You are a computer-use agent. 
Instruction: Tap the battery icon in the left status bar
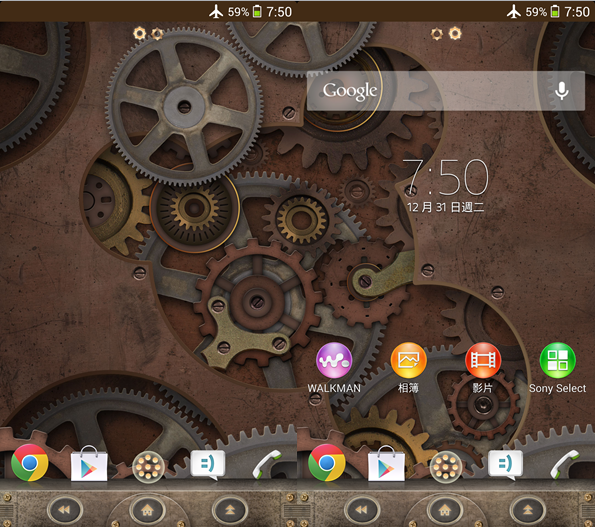point(257,11)
